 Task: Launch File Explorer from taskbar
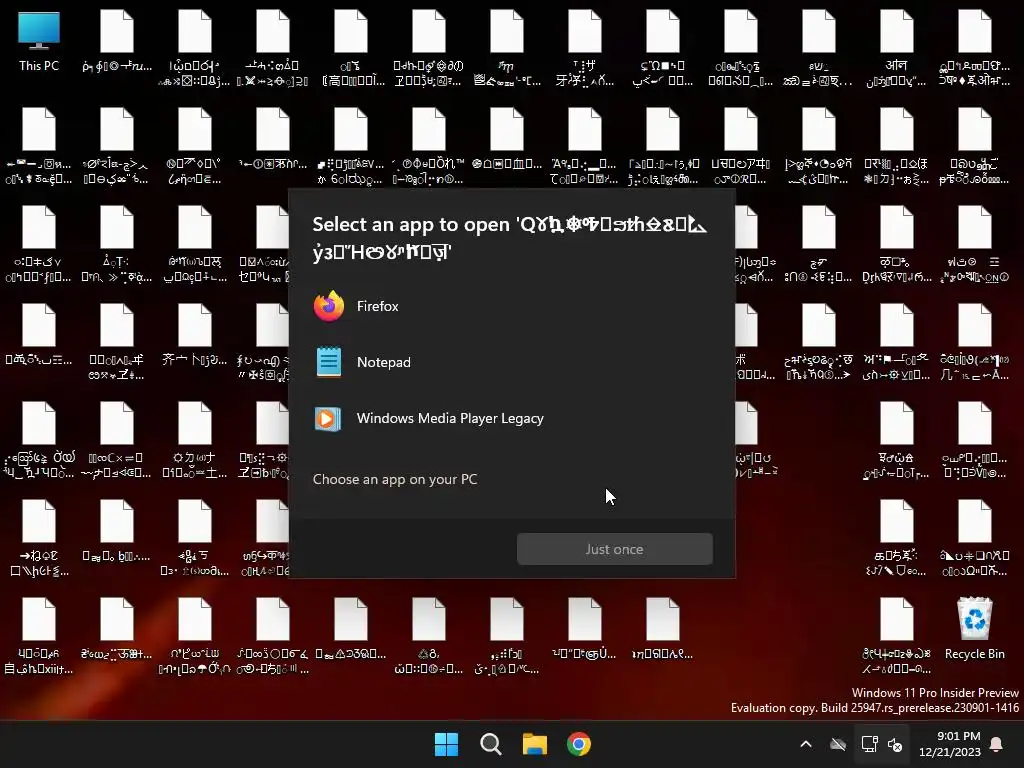[x=535, y=744]
